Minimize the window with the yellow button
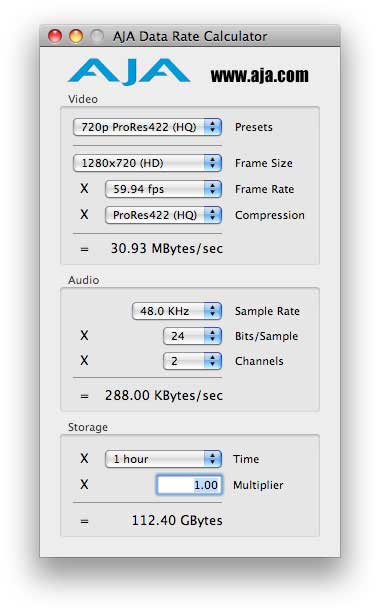The width and height of the screenshot is (380, 612). 76,36
